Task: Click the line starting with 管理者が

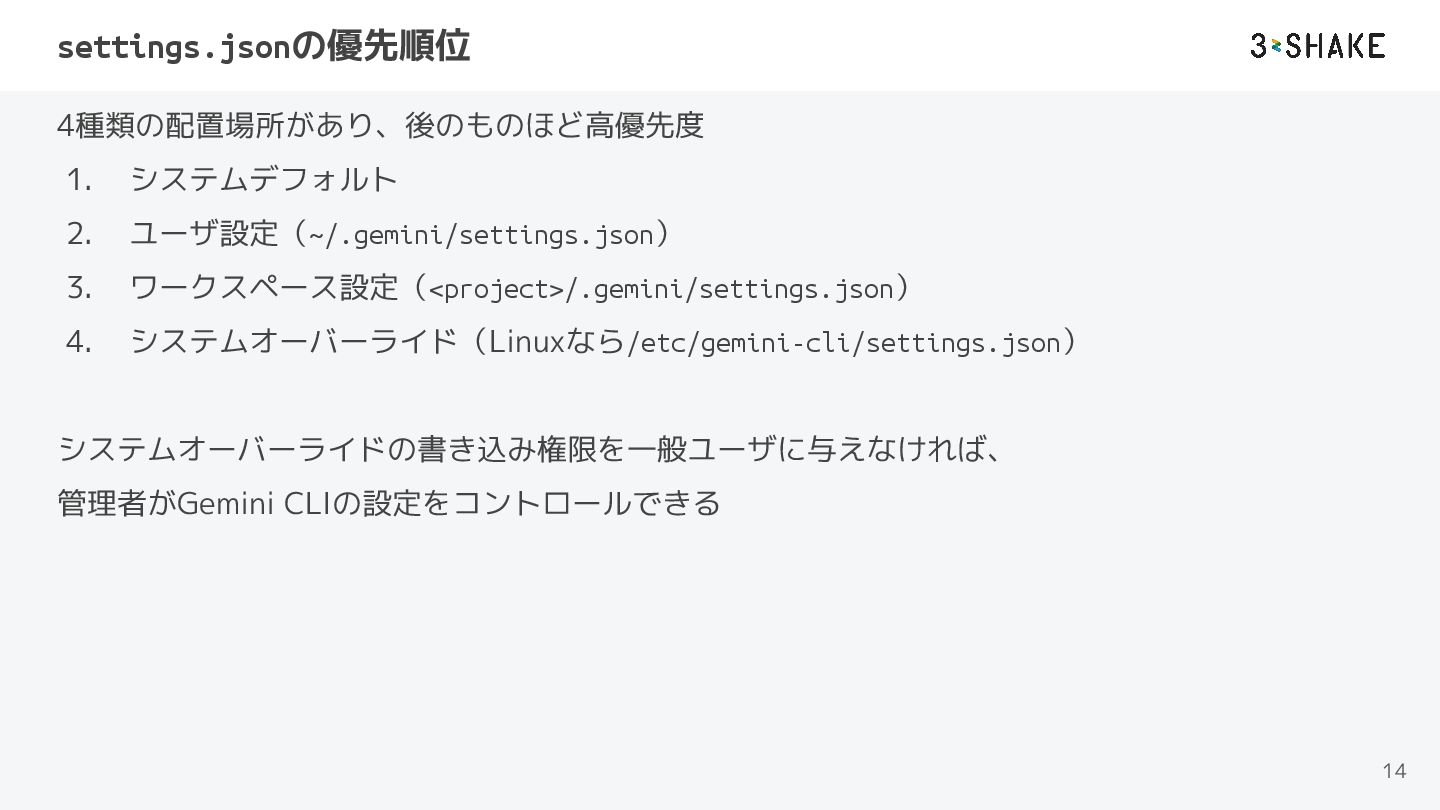Action: coord(389,502)
